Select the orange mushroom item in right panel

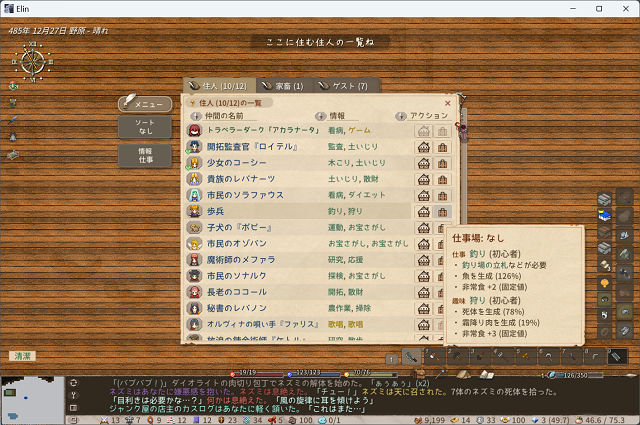tap(604, 282)
